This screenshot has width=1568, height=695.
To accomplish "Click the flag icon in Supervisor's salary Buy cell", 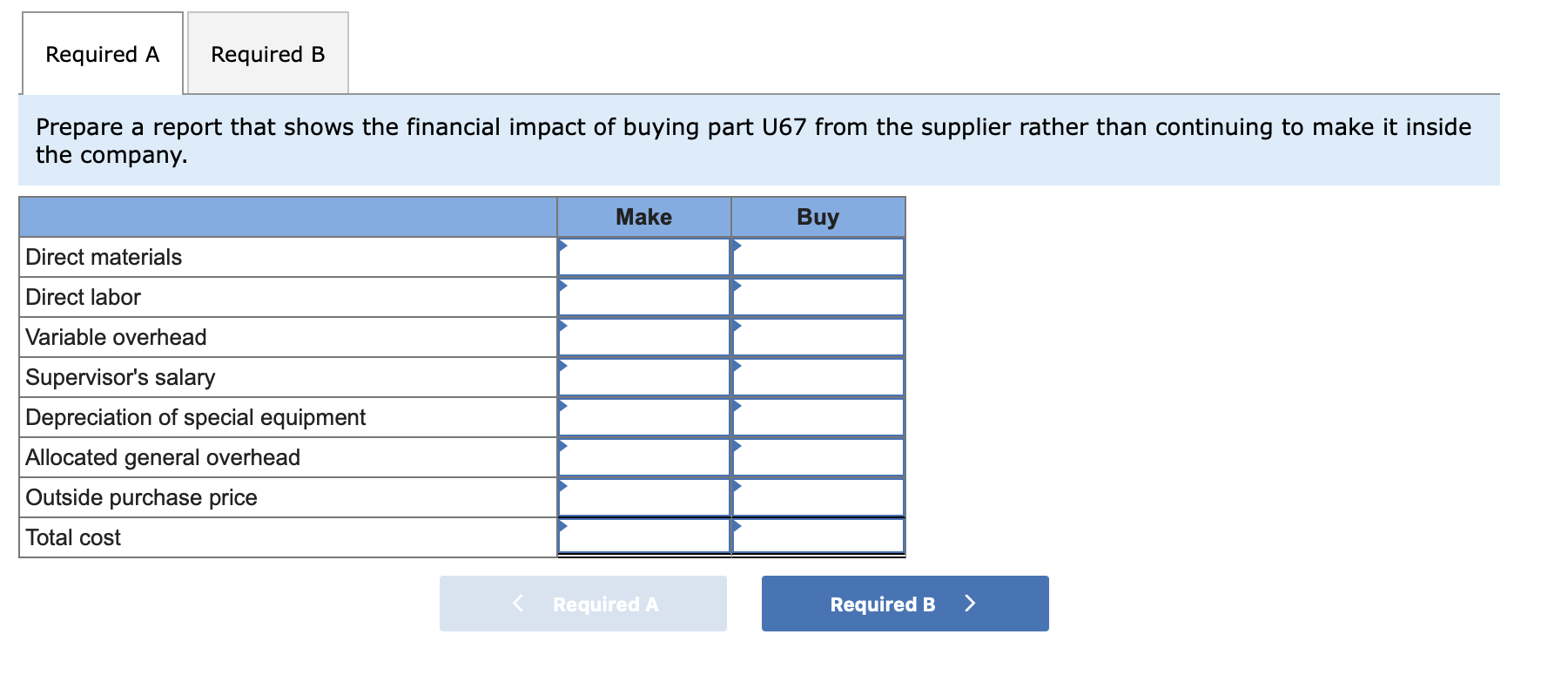I will (737, 365).
